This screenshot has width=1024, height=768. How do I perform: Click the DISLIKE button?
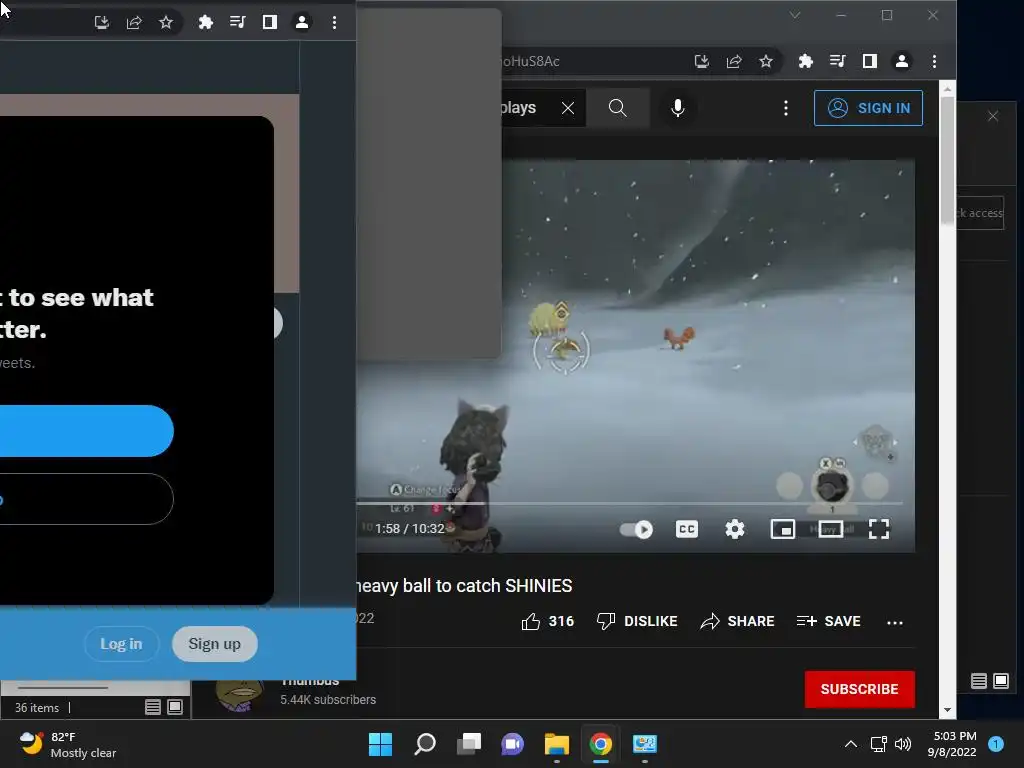pyautogui.click(x=637, y=621)
